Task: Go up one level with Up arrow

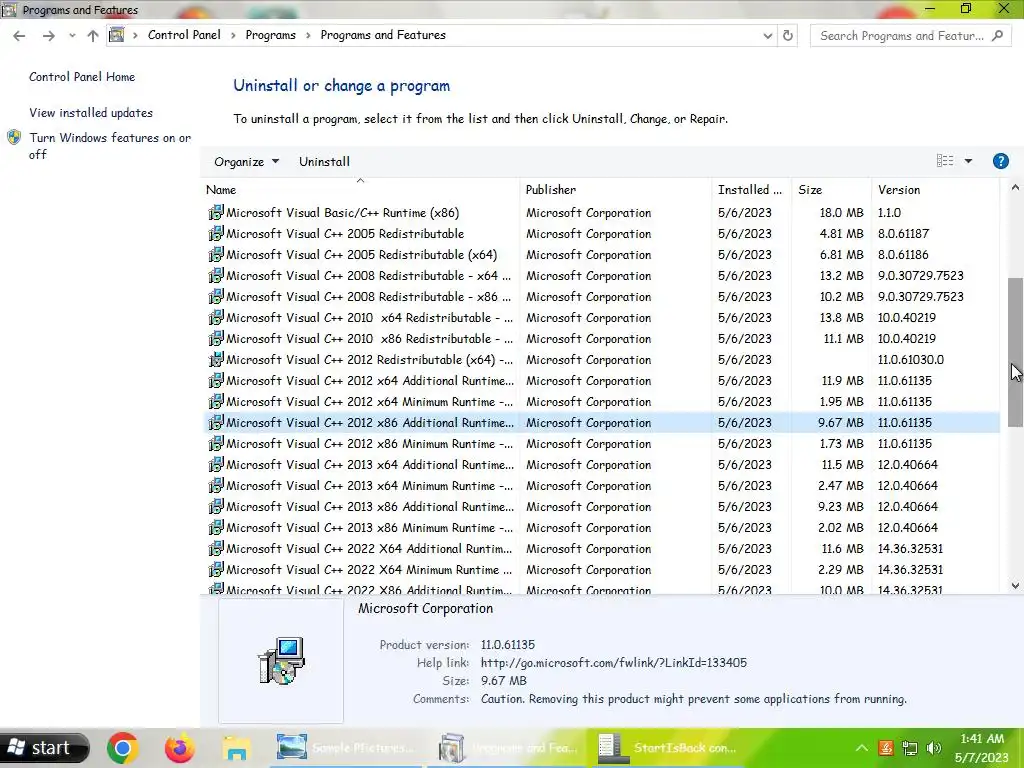Action: [x=93, y=36]
